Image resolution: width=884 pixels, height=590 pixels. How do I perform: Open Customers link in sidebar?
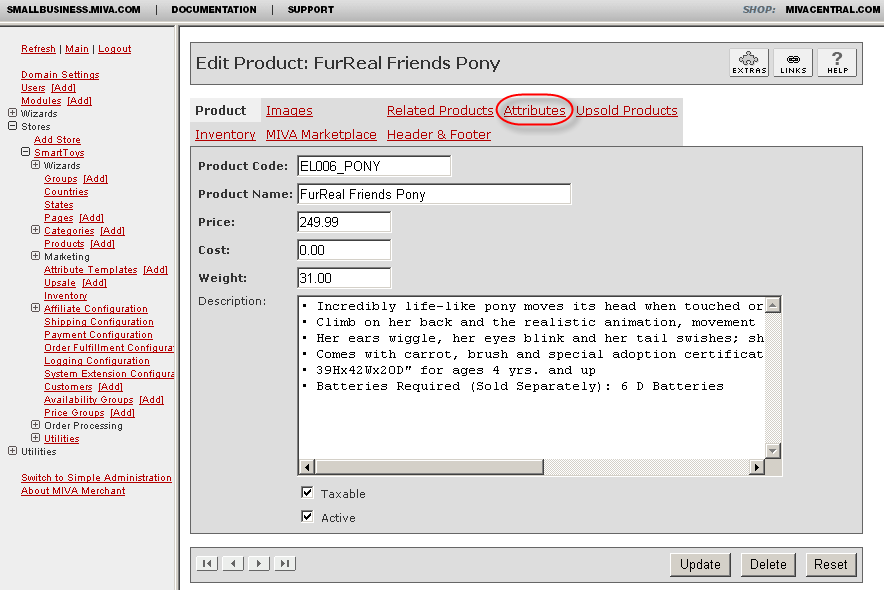click(68, 387)
